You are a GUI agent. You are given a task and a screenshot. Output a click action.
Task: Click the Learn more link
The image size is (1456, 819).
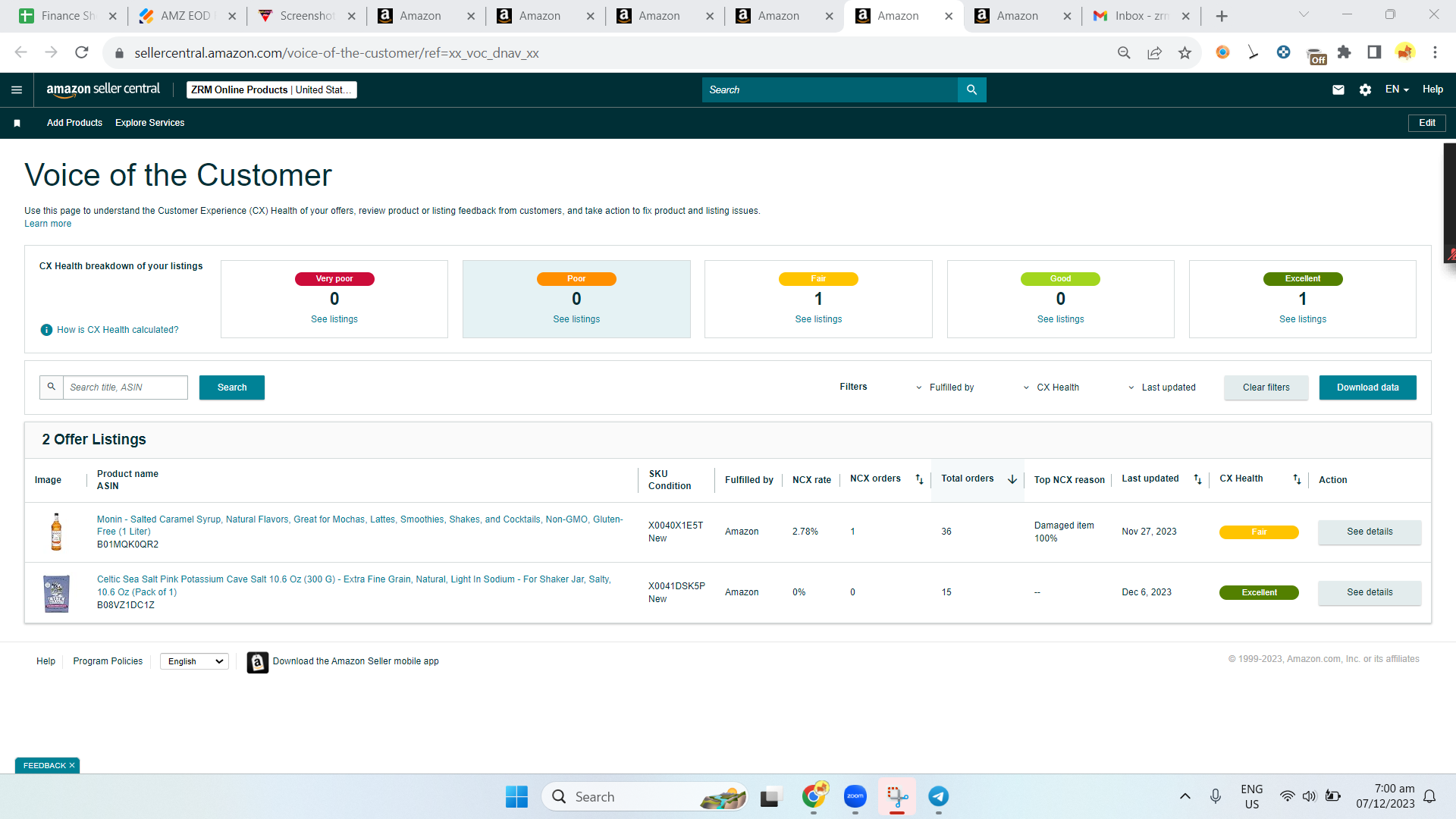coord(48,224)
